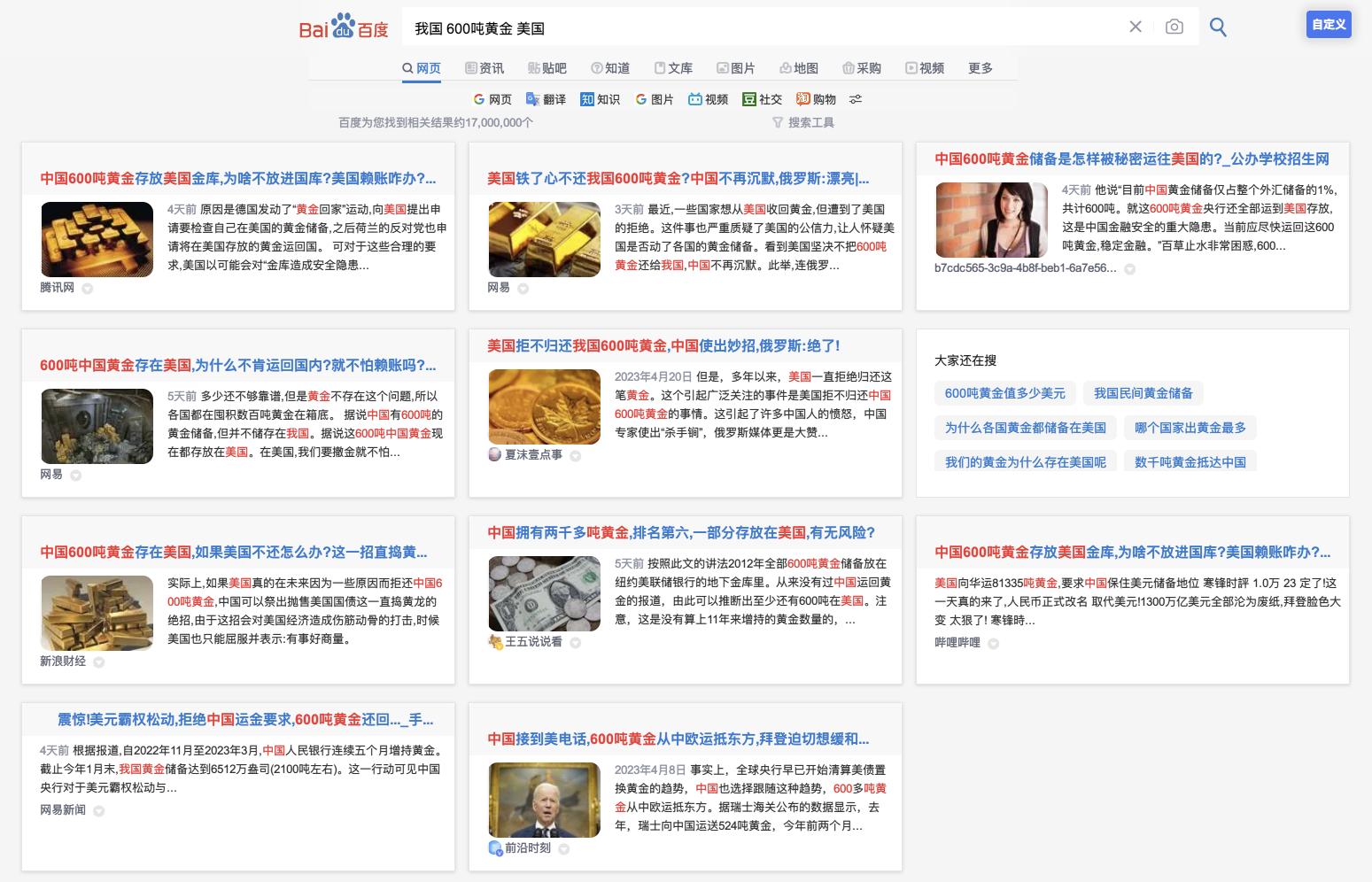Viewport: 1372px width, 882px height.
Task: Open the 豆 社交 social search shortcut
Action: click(x=764, y=99)
